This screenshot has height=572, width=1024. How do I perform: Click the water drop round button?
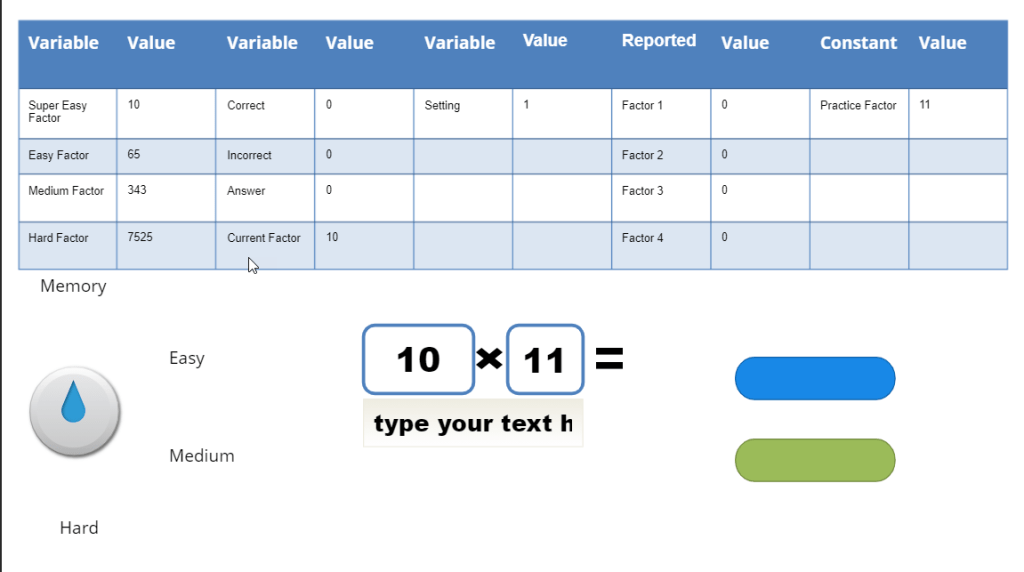[75, 411]
